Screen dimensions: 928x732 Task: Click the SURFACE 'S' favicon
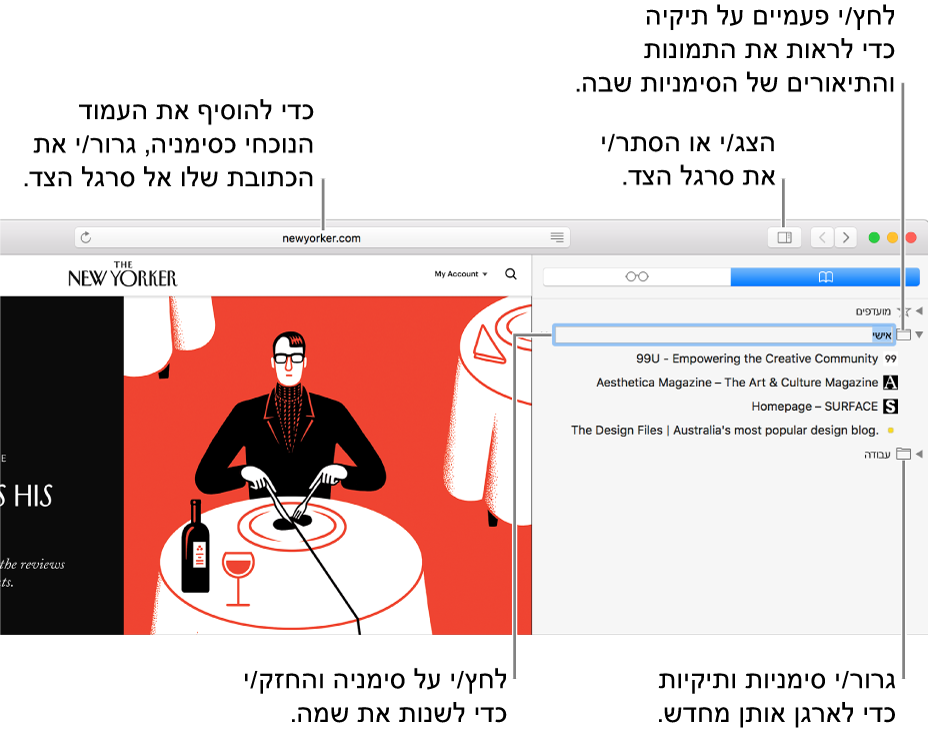pos(890,407)
